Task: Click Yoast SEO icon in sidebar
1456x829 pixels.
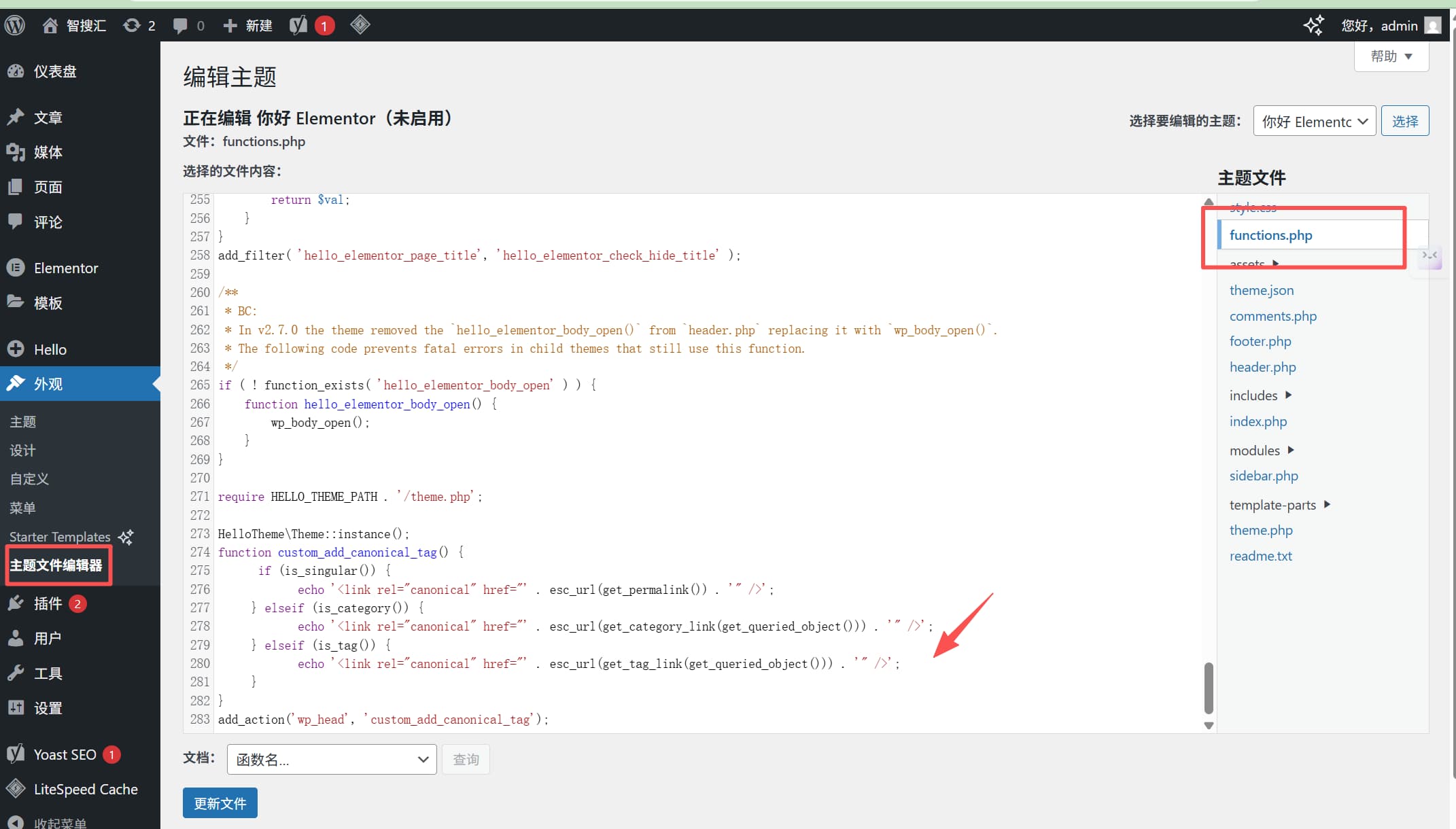Action: (x=16, y=754)
